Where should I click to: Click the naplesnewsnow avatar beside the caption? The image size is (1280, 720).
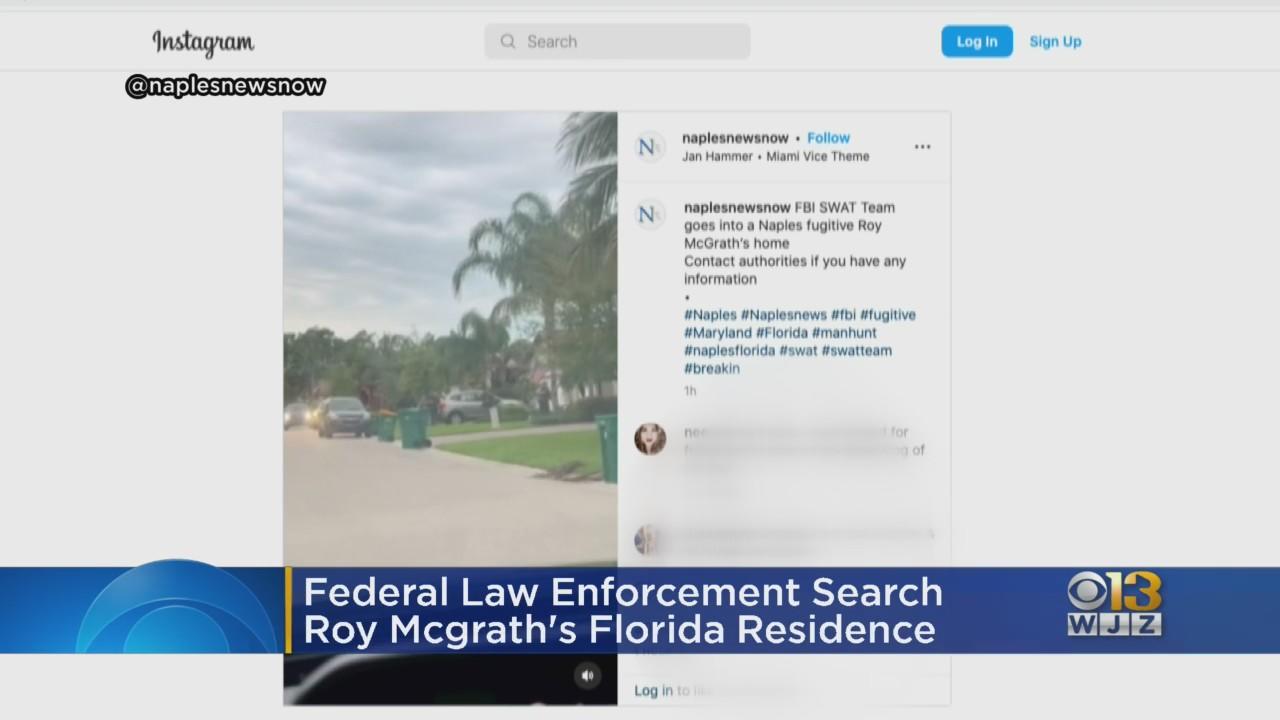pos(649,214)
